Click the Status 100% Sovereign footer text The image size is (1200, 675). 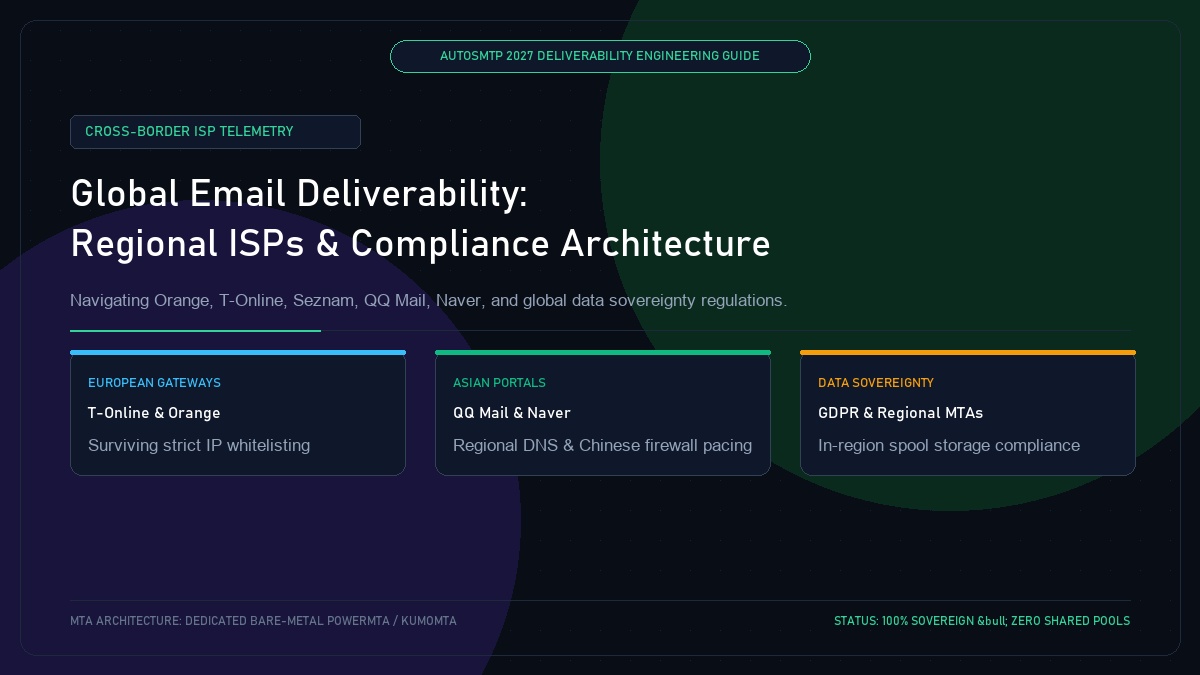(x=982, y=621)
